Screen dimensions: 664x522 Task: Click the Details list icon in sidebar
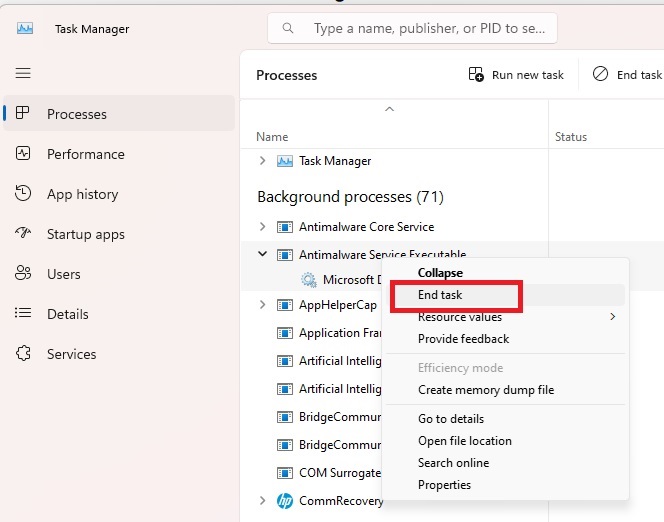pyautogui.click(x=23, y=313)
